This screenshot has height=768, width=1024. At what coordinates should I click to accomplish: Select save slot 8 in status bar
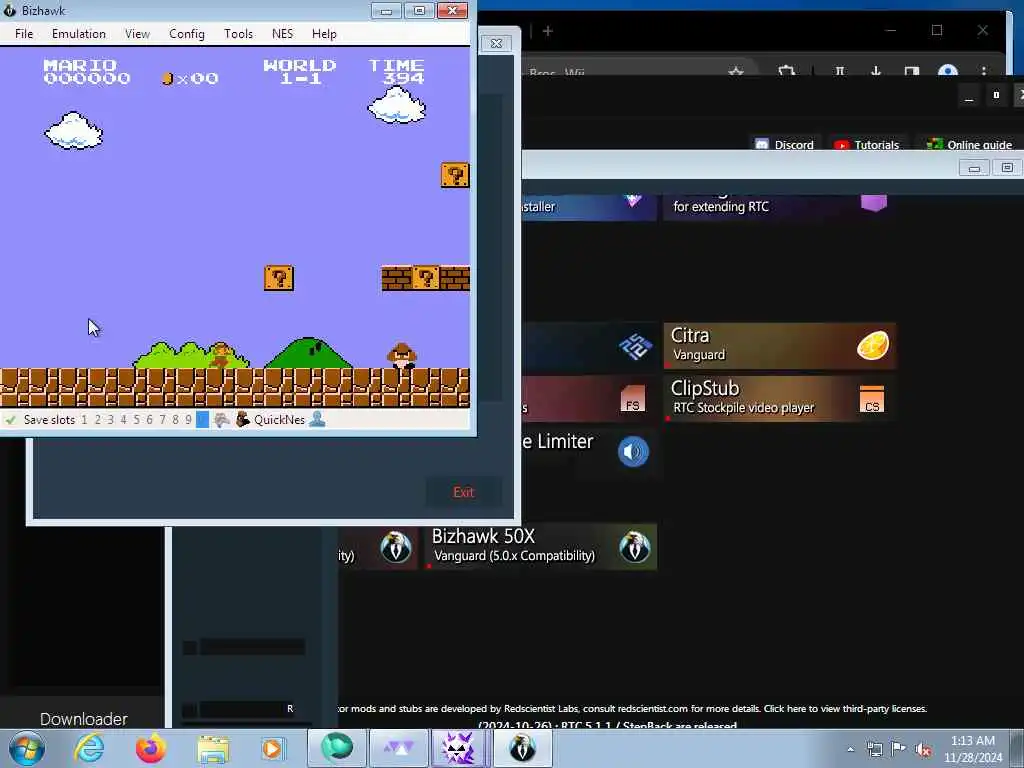point(175,420)
